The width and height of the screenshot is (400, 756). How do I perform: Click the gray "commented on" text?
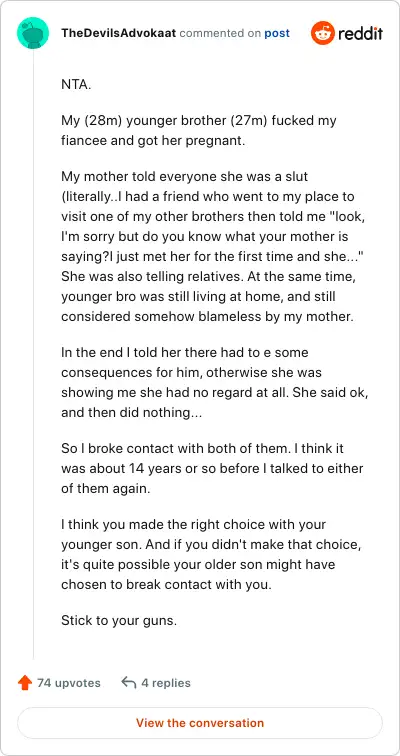coord(220,33)
